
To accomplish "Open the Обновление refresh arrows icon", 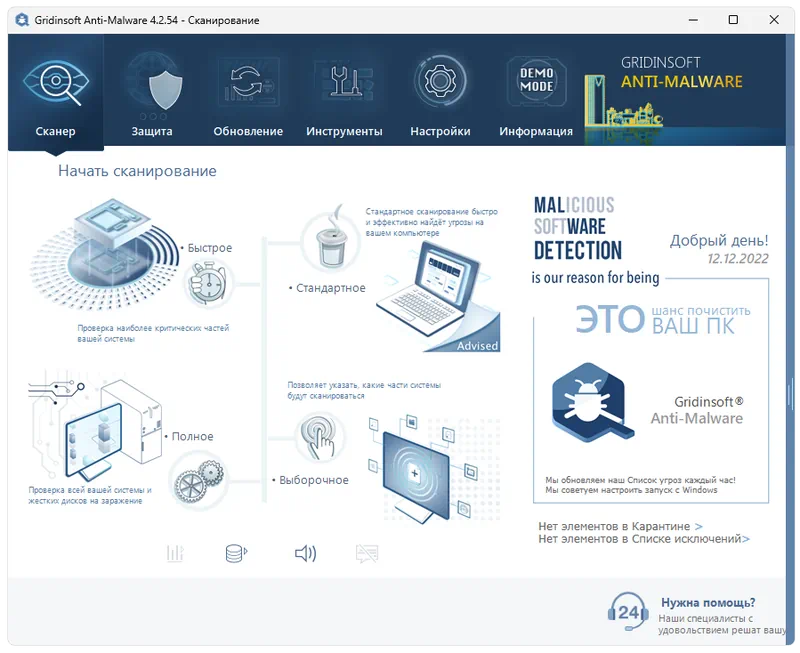I will tap(248, 82).
